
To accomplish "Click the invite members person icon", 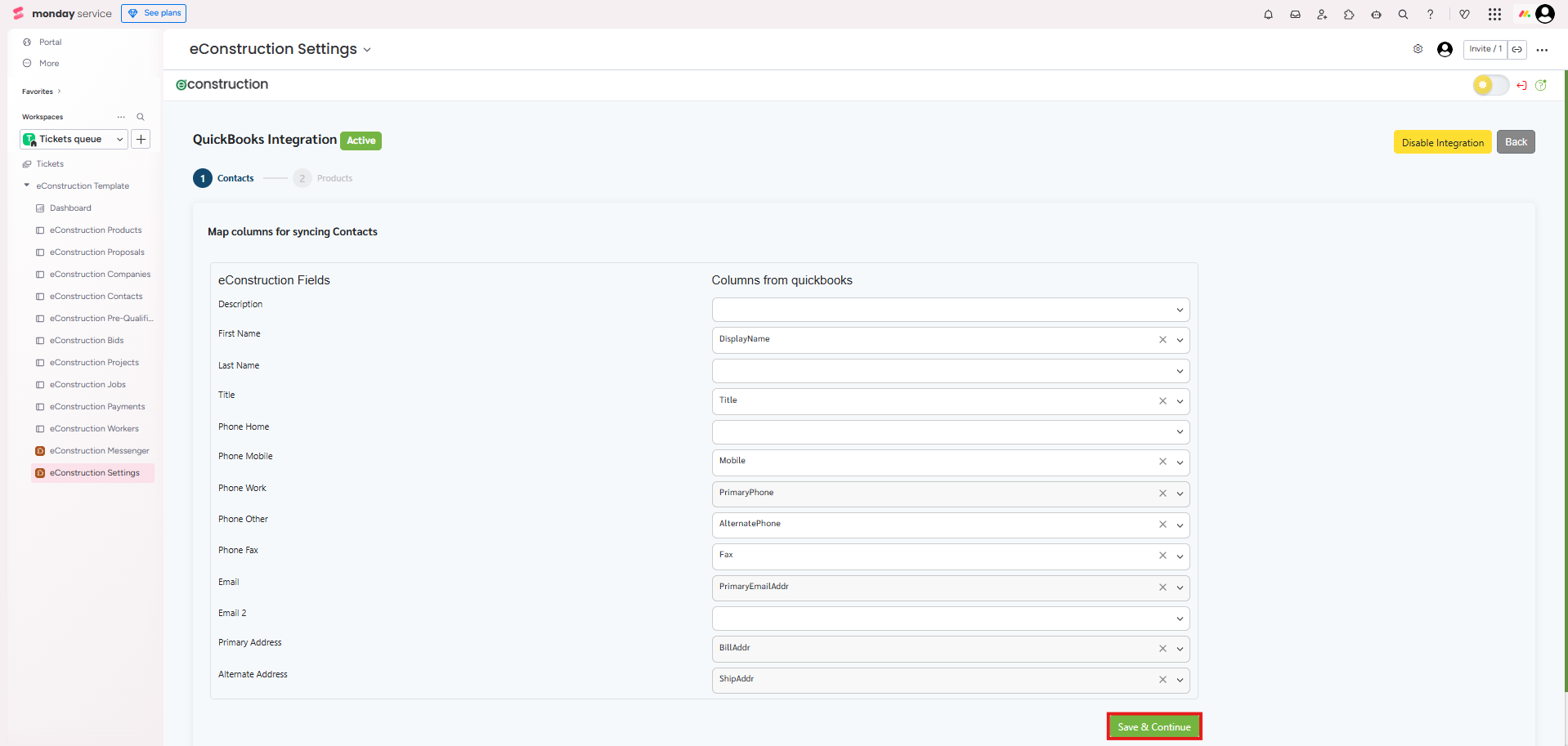I will (1322, 14).
